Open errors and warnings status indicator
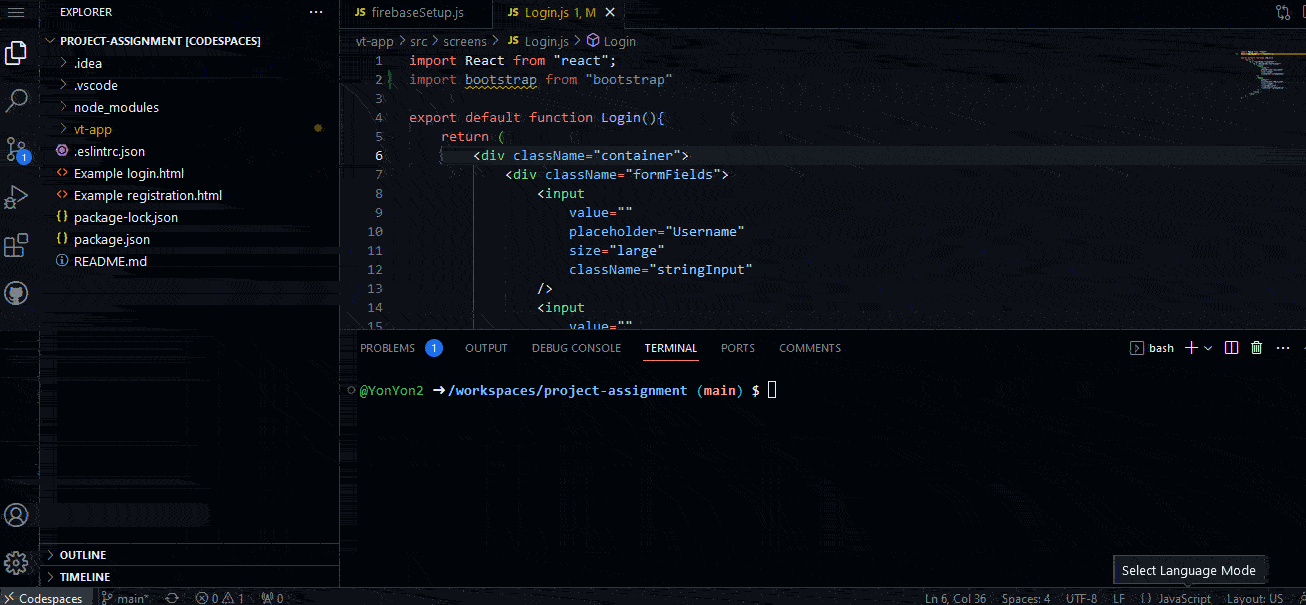The image size is (1306, 605). [x=220, y=598]
